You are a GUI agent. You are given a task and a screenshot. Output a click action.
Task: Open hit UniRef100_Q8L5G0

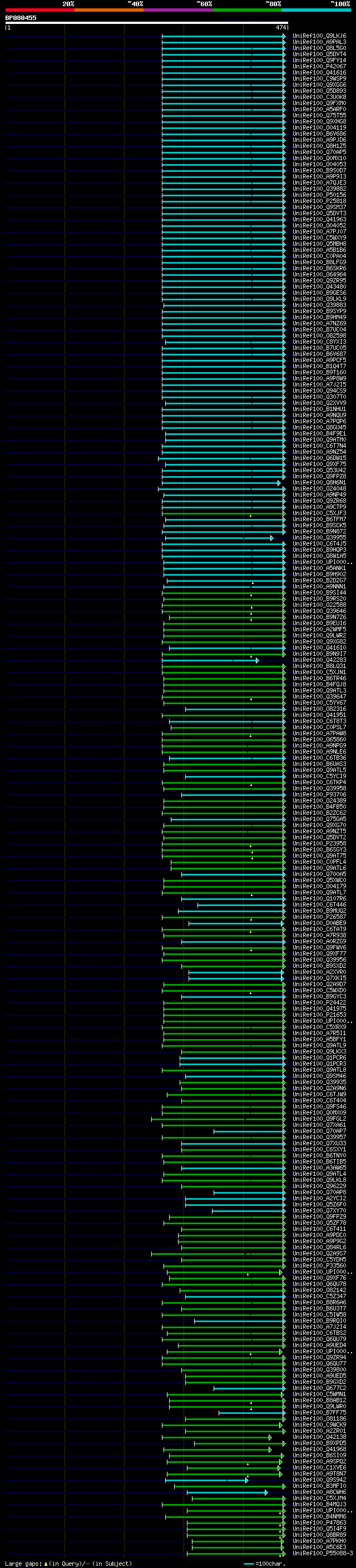pyautogui.click(x=319, y=48)
